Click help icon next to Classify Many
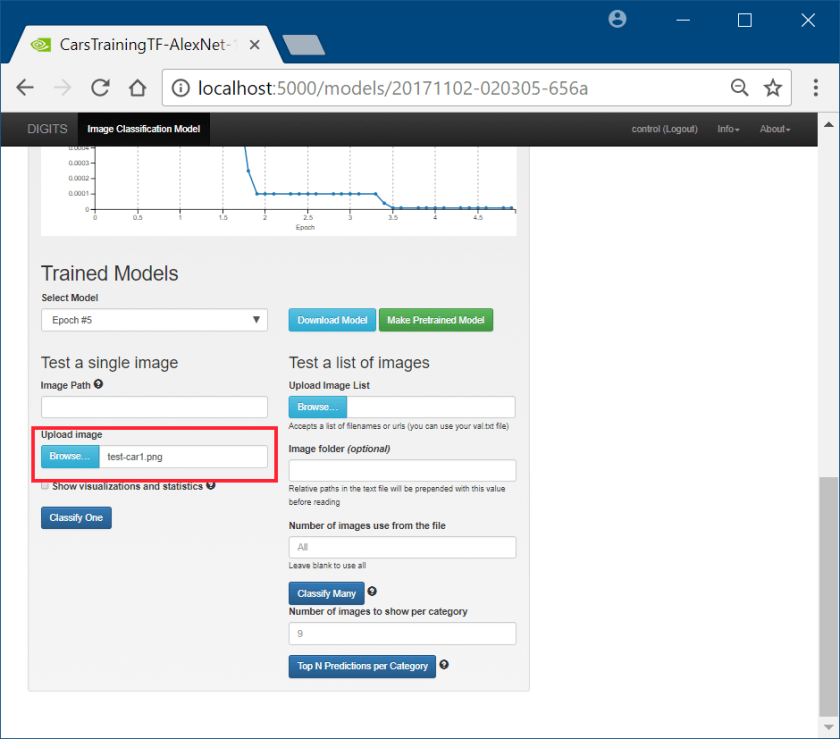The height and width of the screenshot is (739, 840). 372,592
